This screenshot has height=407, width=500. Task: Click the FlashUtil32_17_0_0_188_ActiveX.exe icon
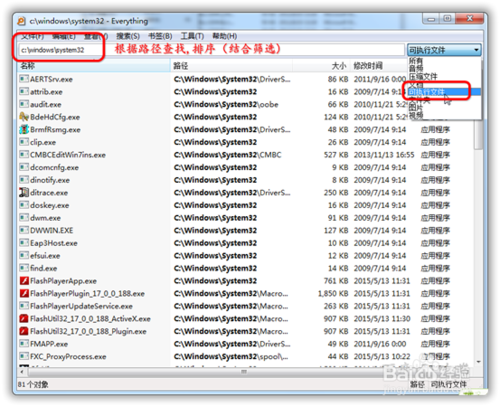(24, 319)
